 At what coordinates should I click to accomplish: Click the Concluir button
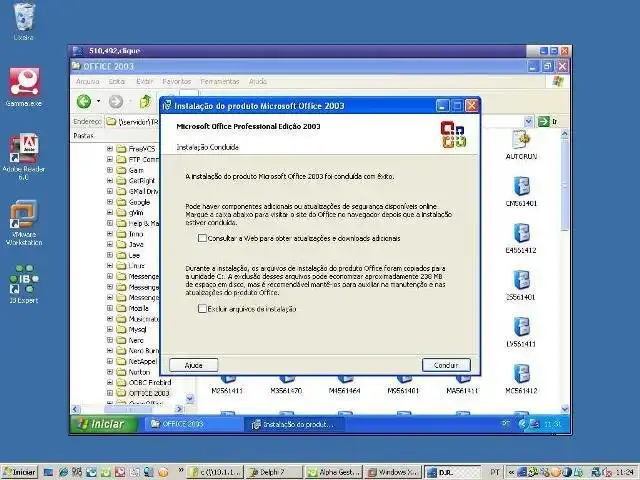coord(446,365)
